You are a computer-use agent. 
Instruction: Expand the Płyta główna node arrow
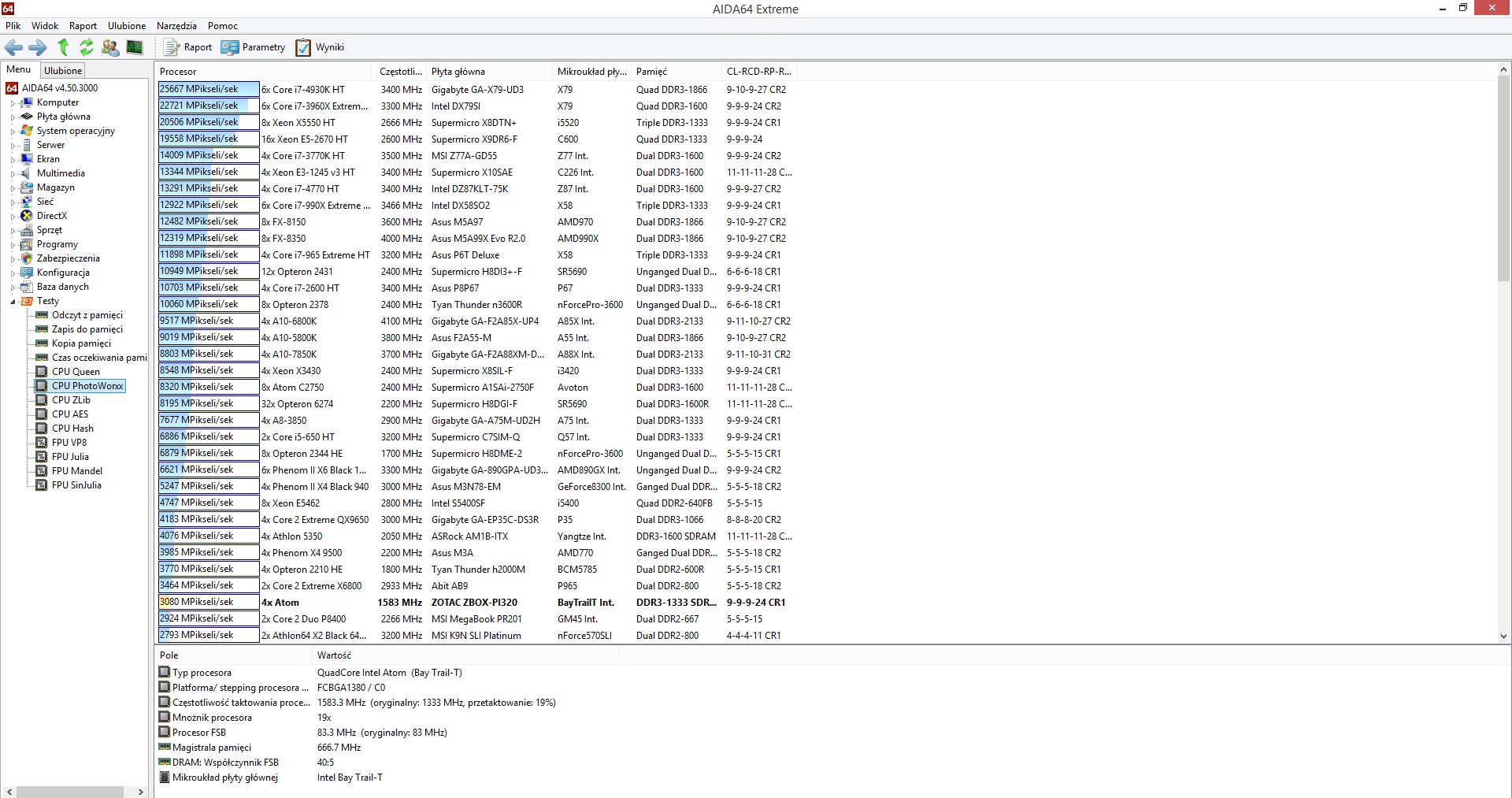13,117
